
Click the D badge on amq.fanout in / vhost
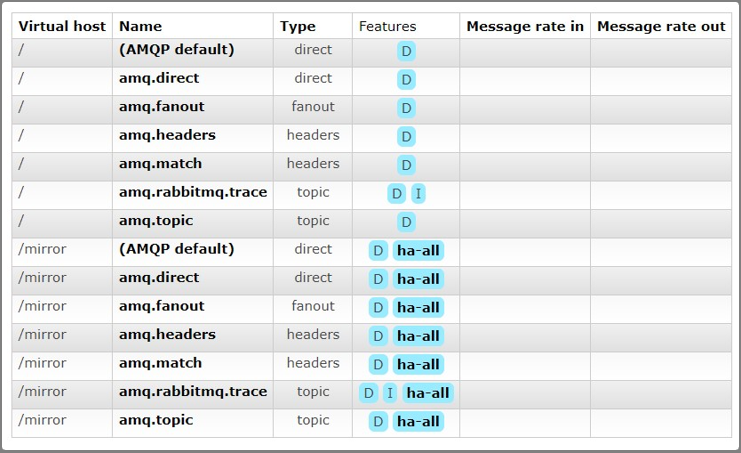[x=406, y=108]
